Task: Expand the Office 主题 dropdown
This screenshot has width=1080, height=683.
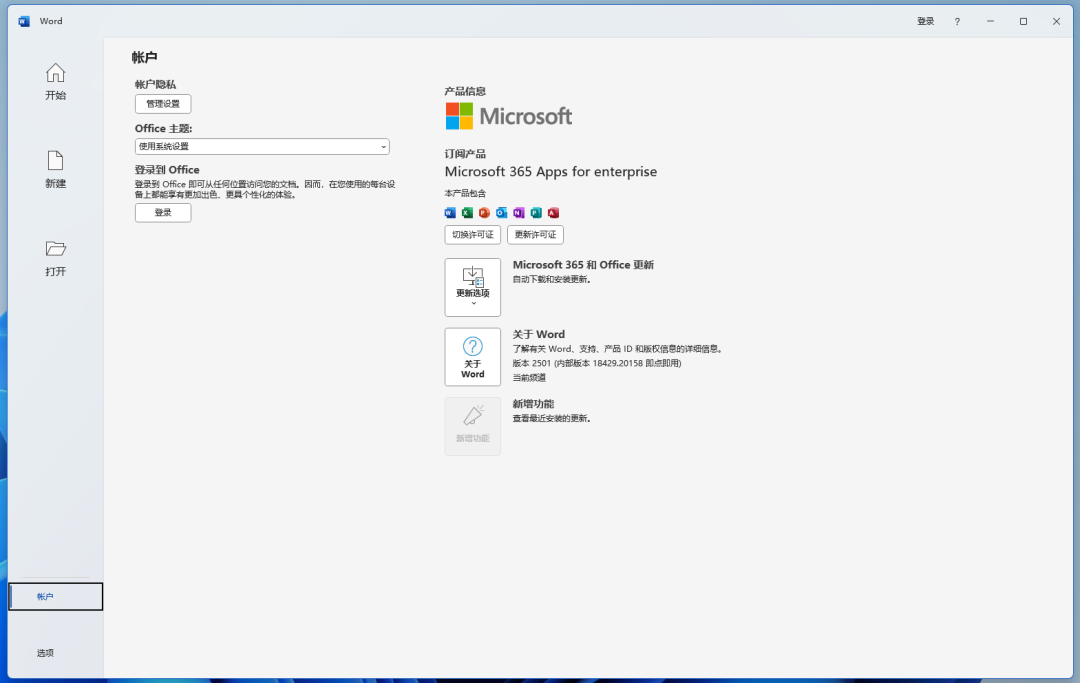Action: point(262,146)
